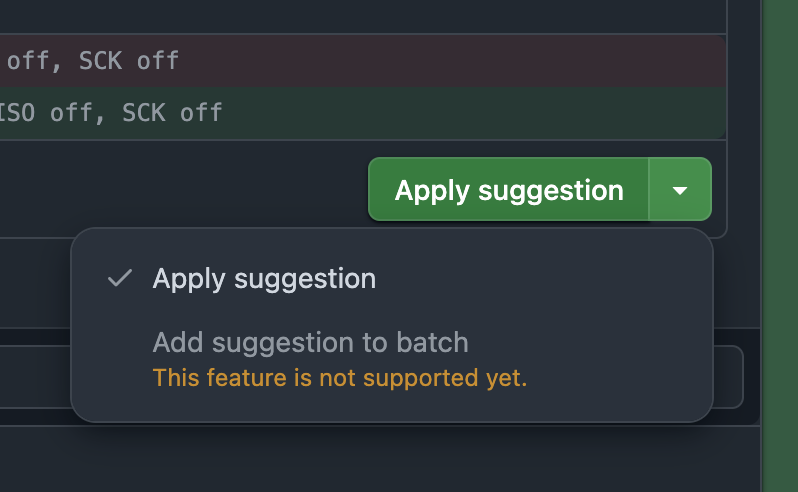Screen dimensions: 798x492
Task: Select the red removed line 'off, SCK off'
Action: tap(362, 61)
